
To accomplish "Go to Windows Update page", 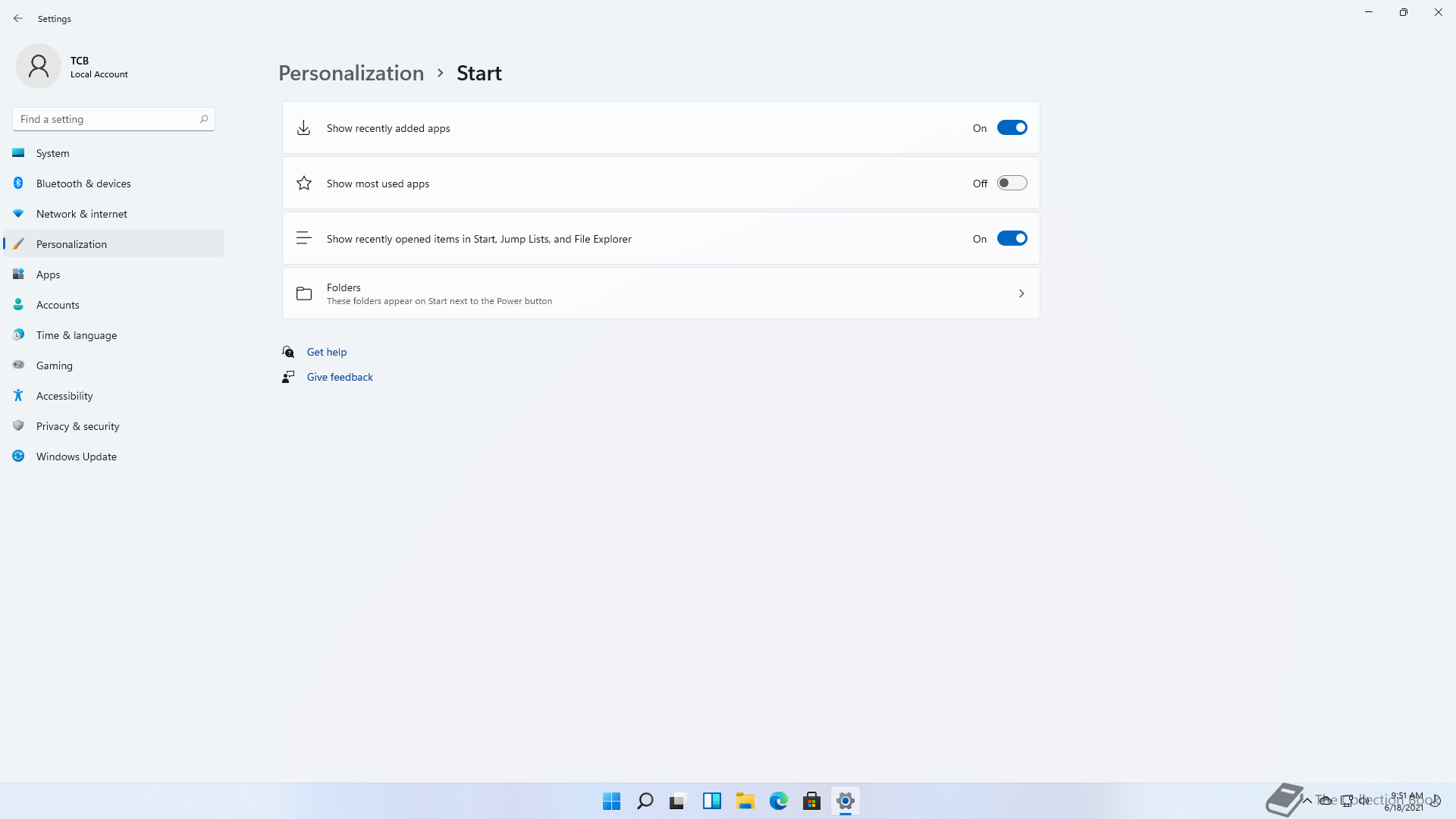I will click(114, 457).
